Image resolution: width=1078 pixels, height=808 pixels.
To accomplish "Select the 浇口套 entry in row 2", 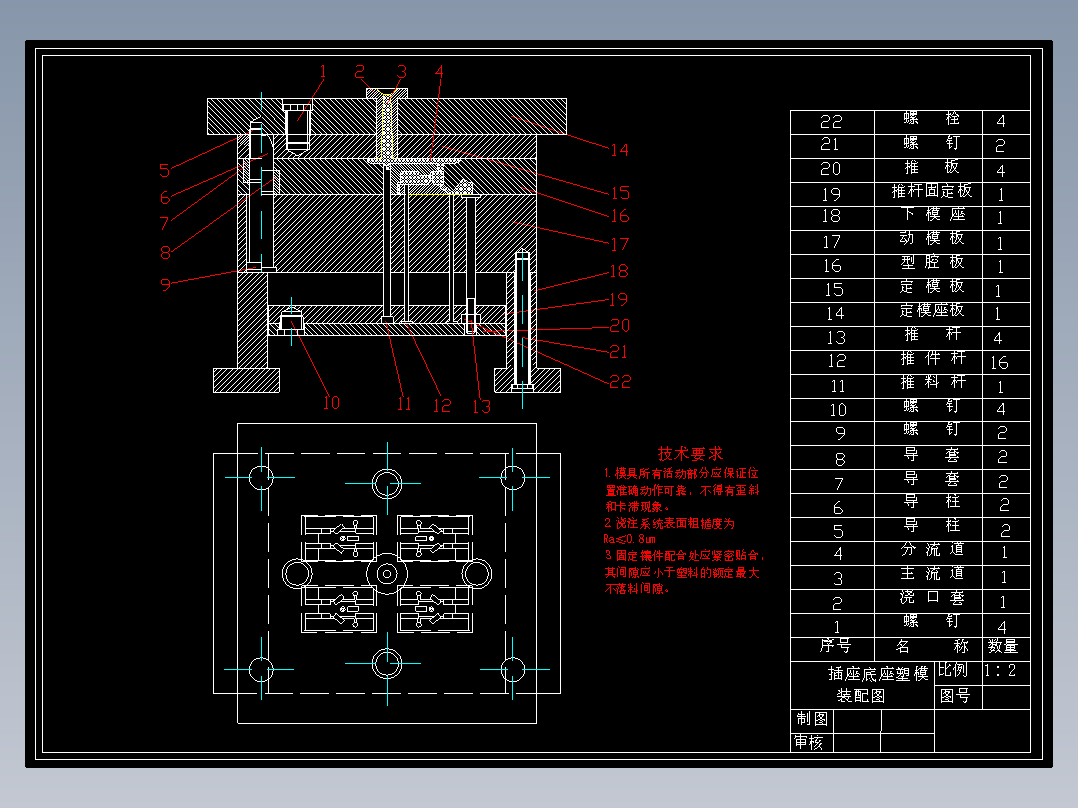I will click(932, 598).
